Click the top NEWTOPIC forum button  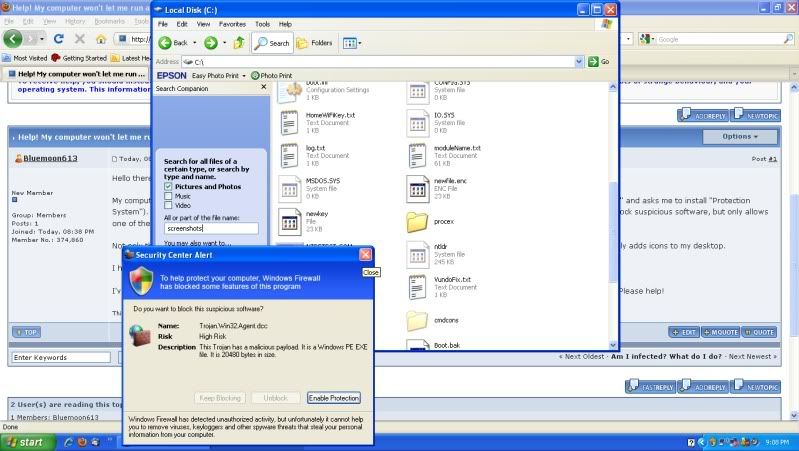click(755, 115)
